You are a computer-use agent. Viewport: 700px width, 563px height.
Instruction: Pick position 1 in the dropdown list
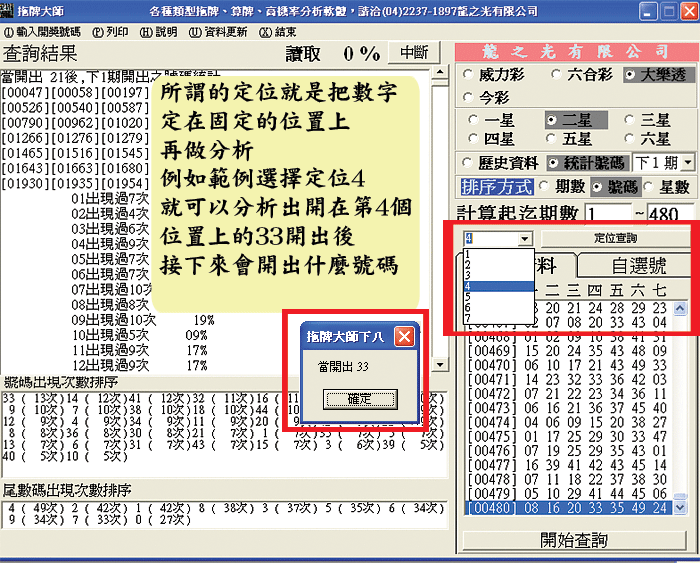(x=499, y=254)
